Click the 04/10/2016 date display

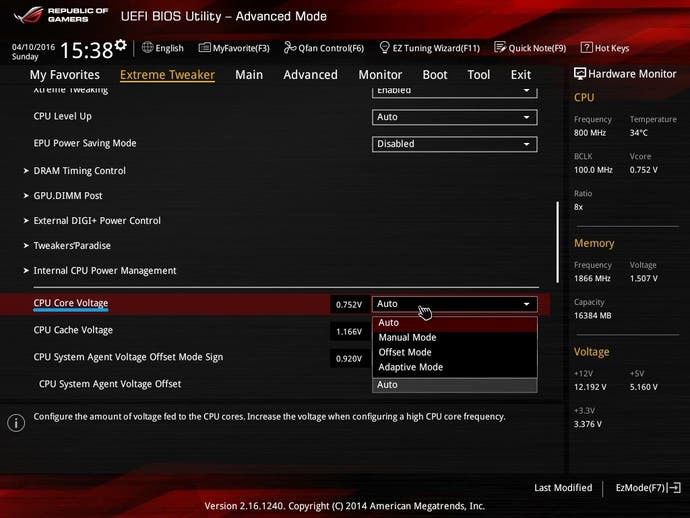33,47
